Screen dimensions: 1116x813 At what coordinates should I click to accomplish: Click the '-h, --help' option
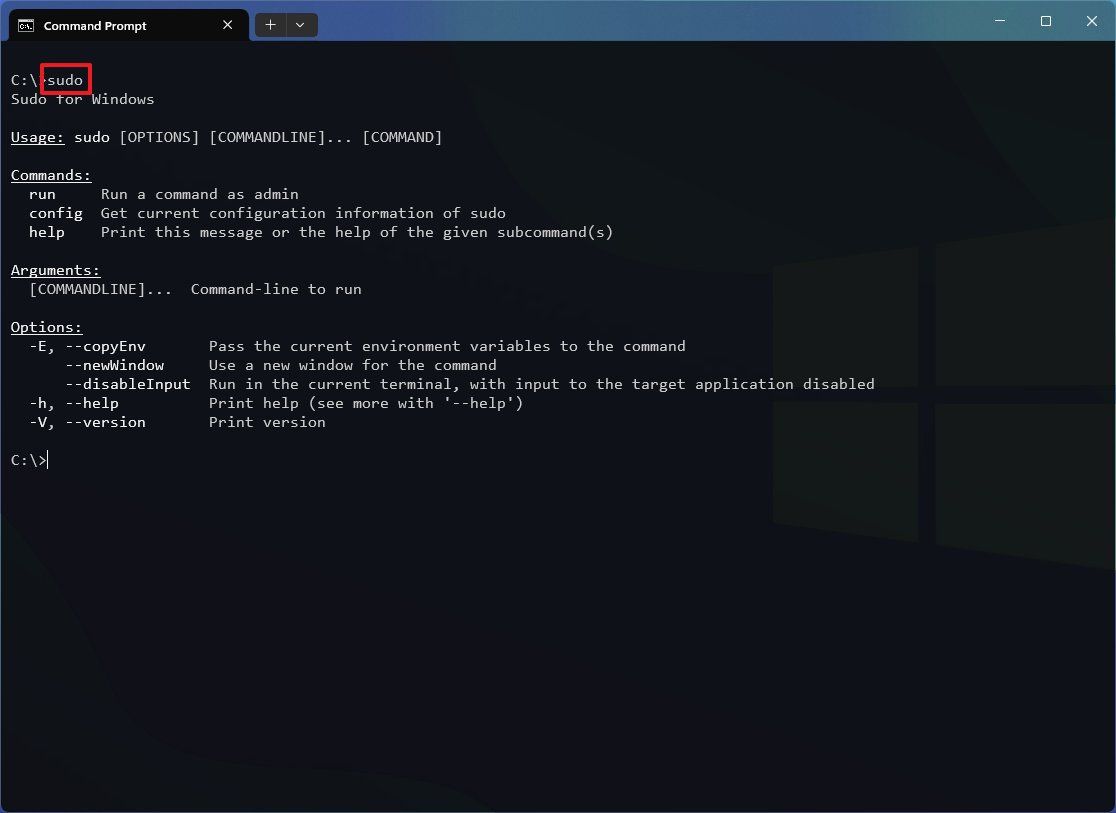tap(74, 403)
